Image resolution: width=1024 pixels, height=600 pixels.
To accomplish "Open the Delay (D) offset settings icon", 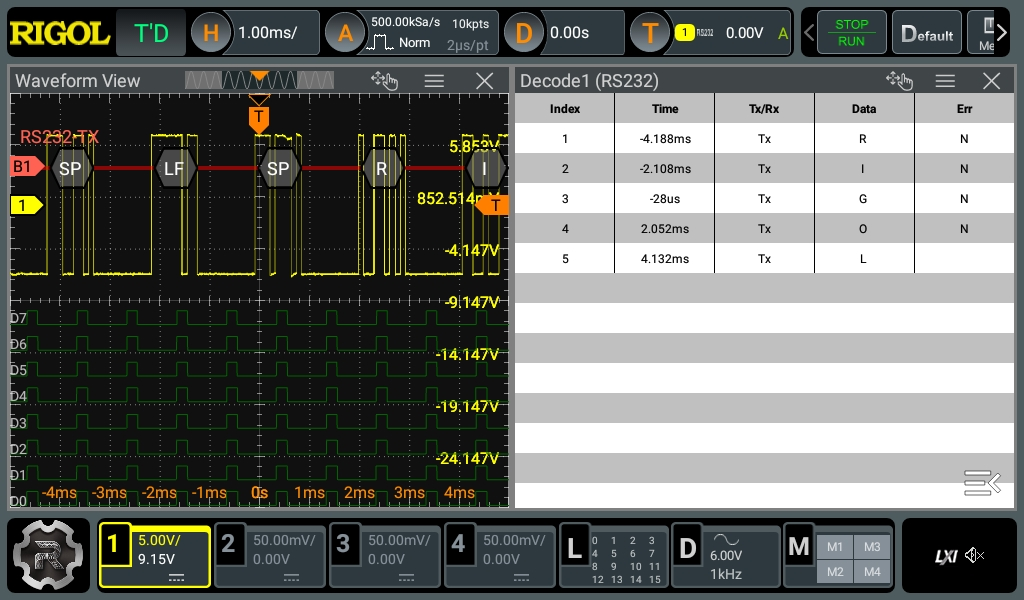I will 524,33.
